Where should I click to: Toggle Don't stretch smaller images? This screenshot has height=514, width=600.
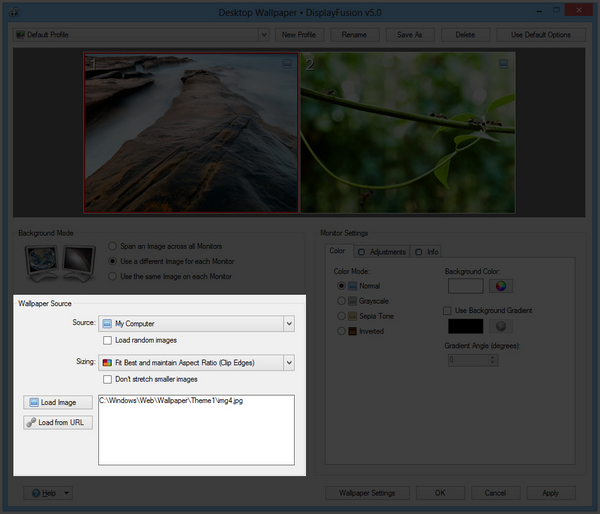tap(108, 379)
